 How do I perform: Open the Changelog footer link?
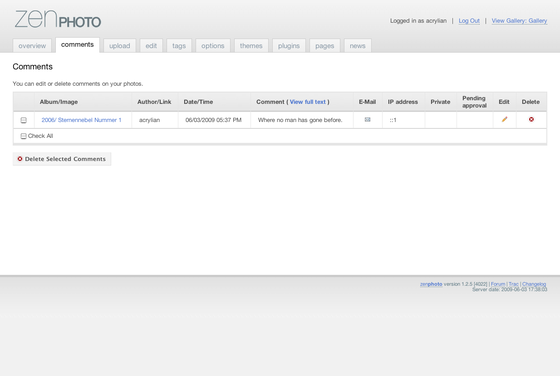pos(534,284)
